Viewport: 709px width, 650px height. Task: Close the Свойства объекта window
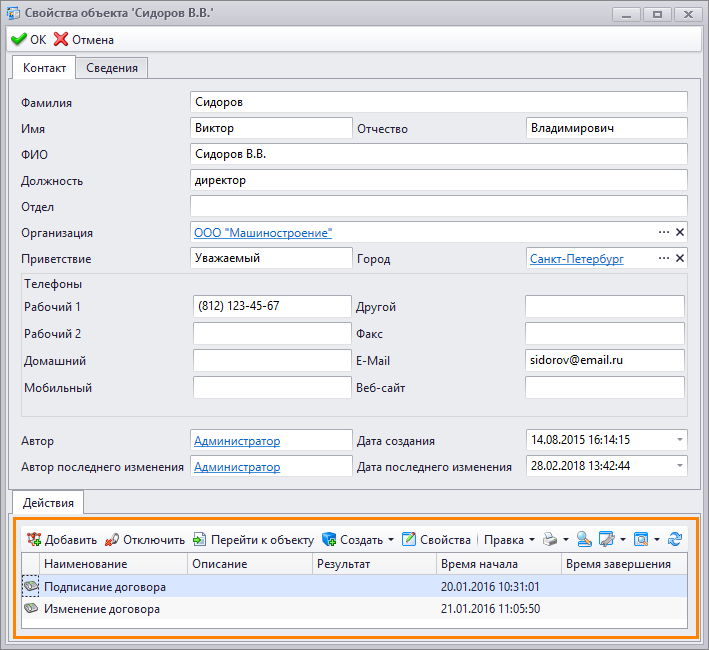coord(688,14)
